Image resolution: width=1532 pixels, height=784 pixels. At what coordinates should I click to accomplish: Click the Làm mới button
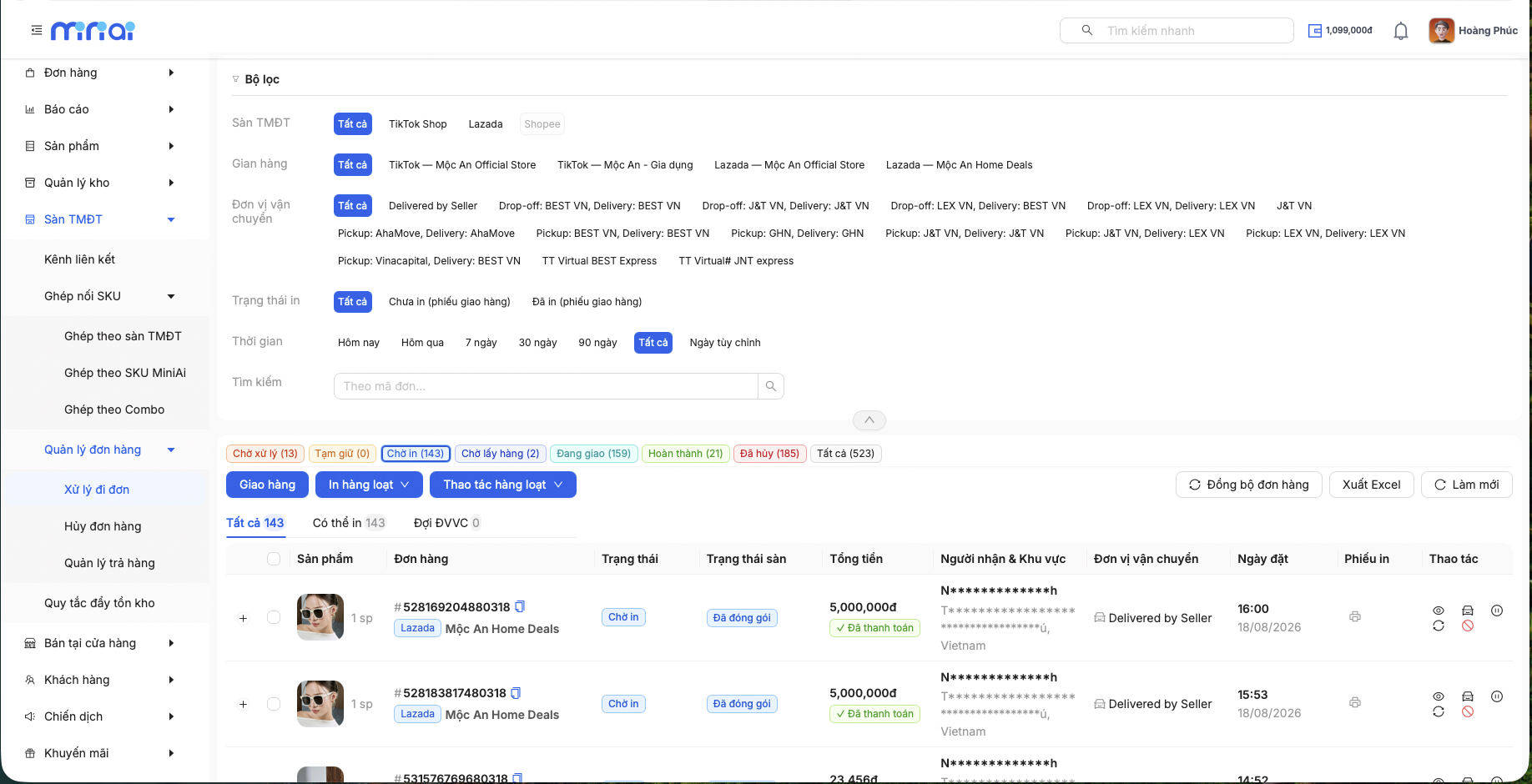pos(1467,485)
